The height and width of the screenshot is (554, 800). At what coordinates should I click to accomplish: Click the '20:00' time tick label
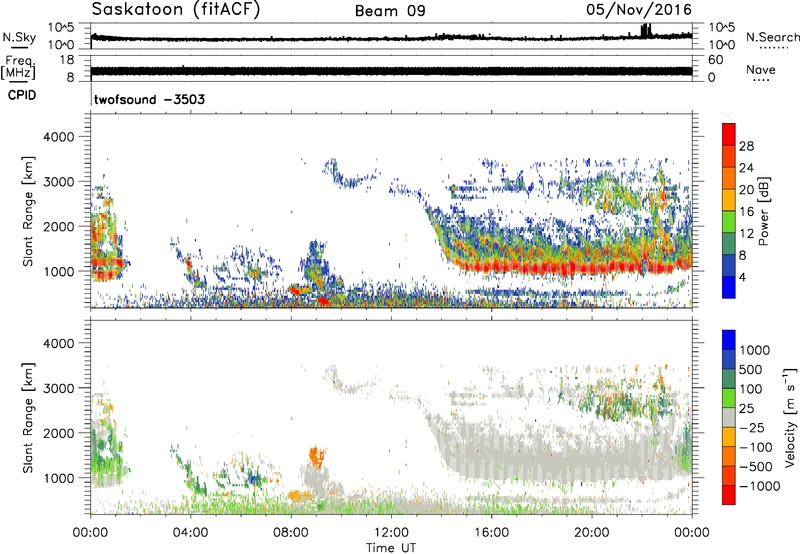pos(591,533)
